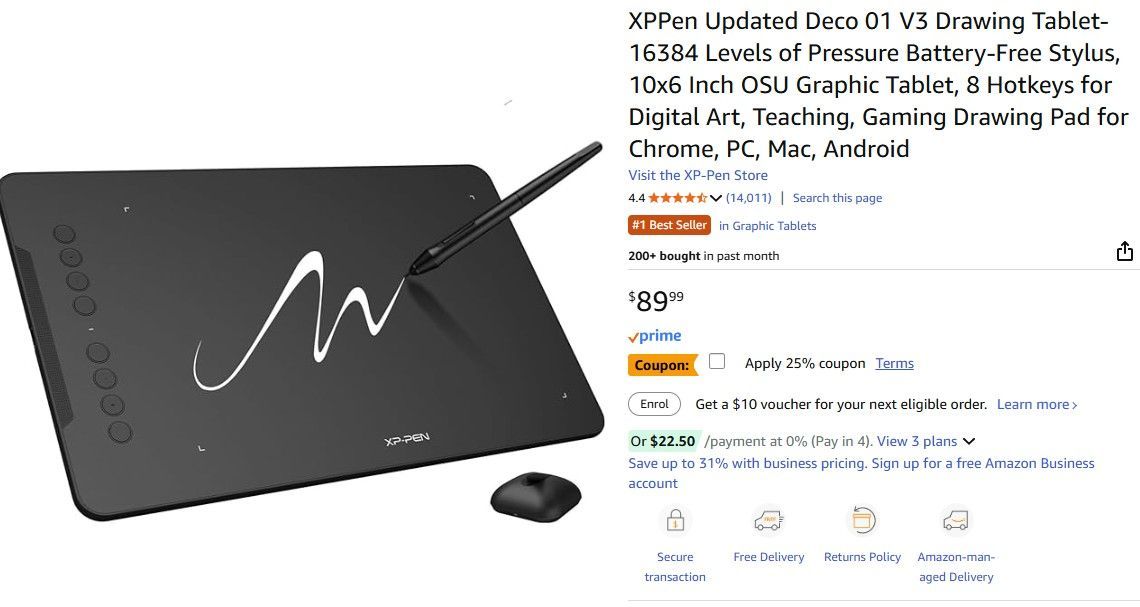Tick the Apply 25% coupon checkbox
The height and width of the screenshot is (607, 1140).
(x=717, y=361)
